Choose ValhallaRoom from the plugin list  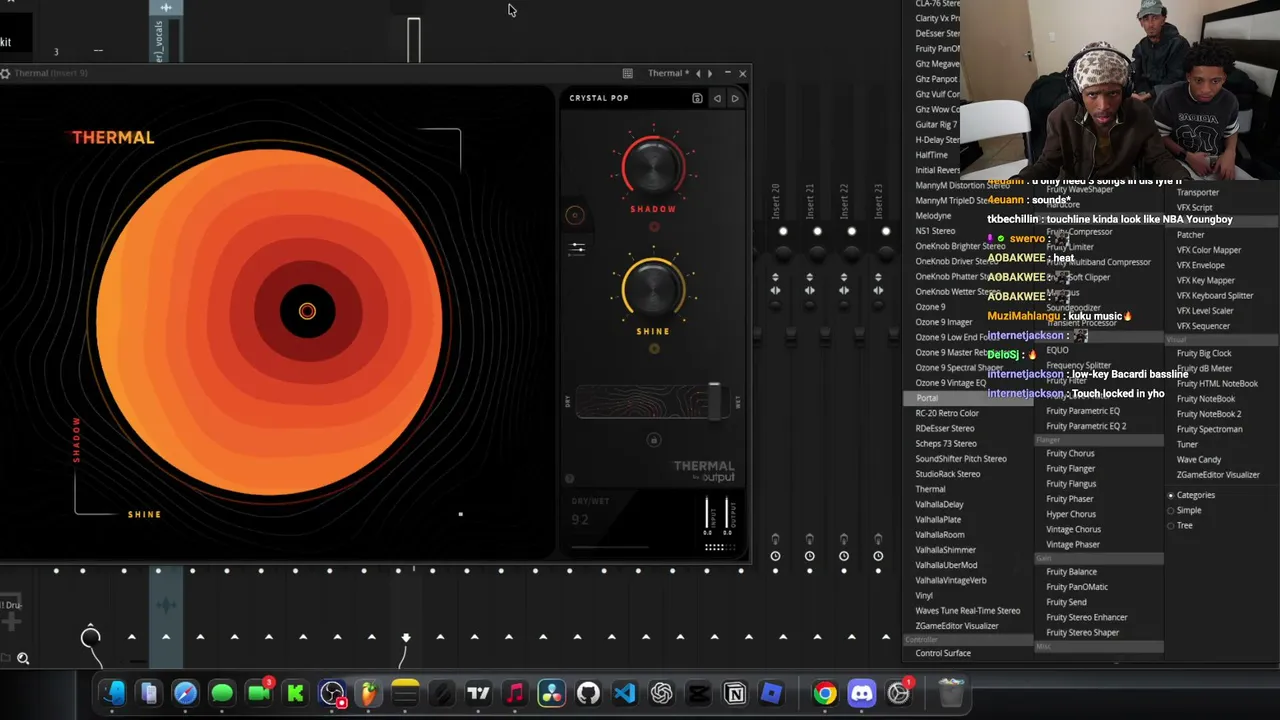pyautogui.click(x=940, y=535)
